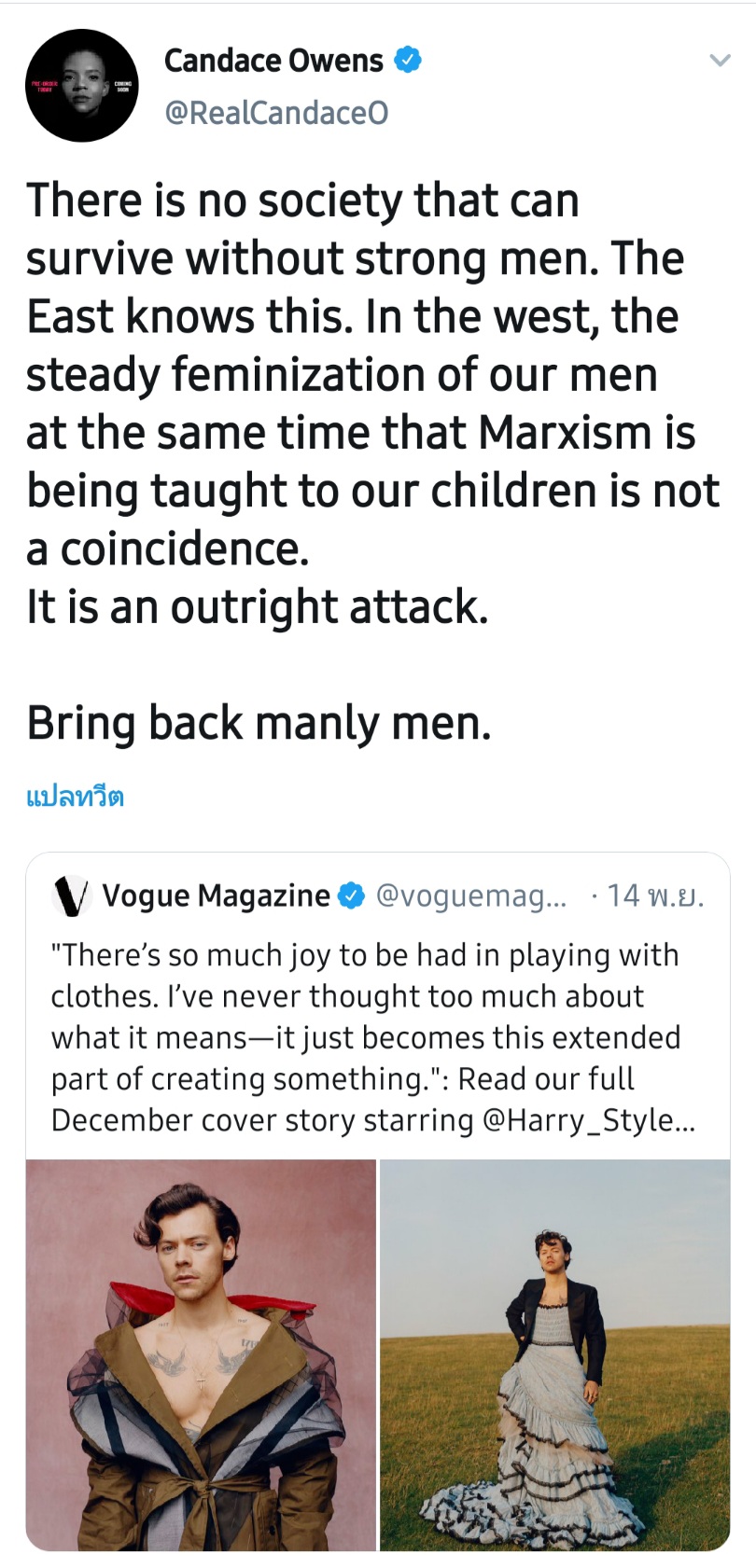Open the Vogue Magazine account name
The width and height of the screenshot is (756, 1568).
coord(216,896)
